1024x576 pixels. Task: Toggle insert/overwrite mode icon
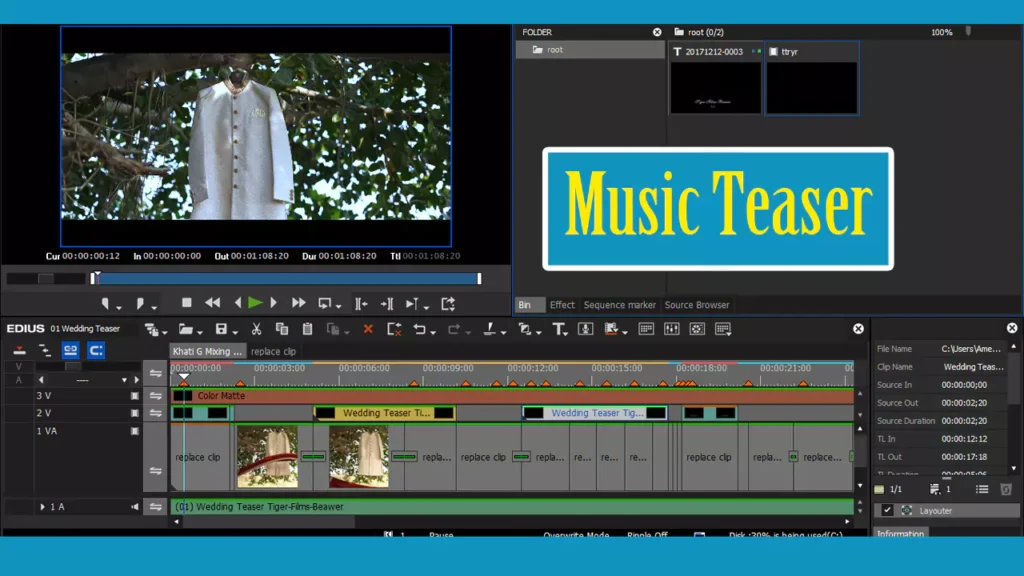20,351
